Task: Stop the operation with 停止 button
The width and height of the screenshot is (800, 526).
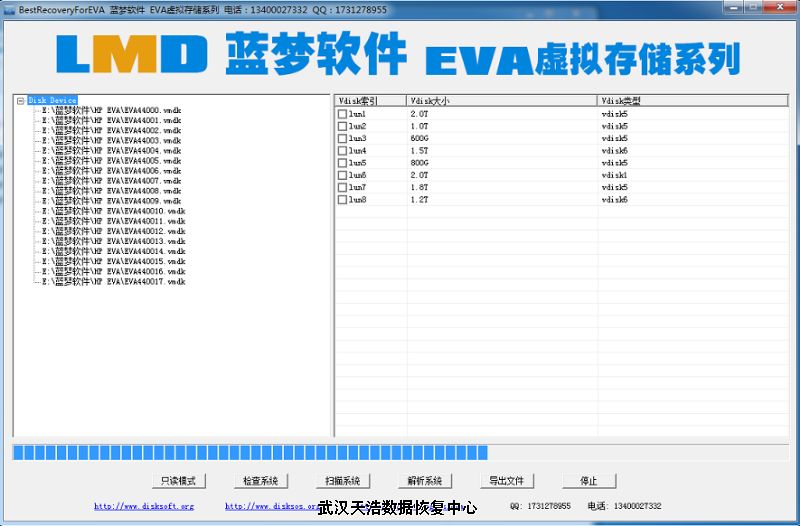Action: click(589, 481)
